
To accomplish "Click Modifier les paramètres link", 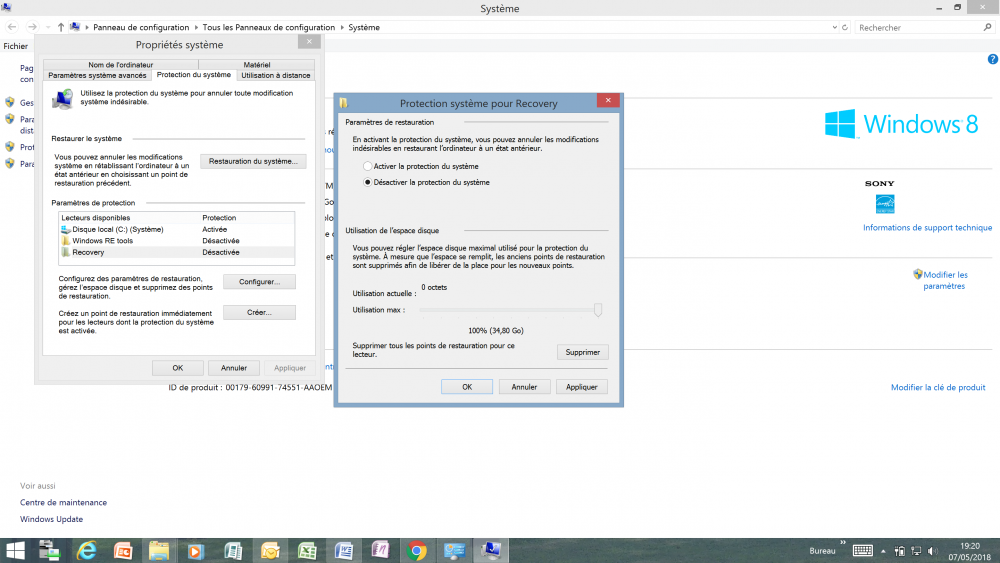I will pos(945,281).
